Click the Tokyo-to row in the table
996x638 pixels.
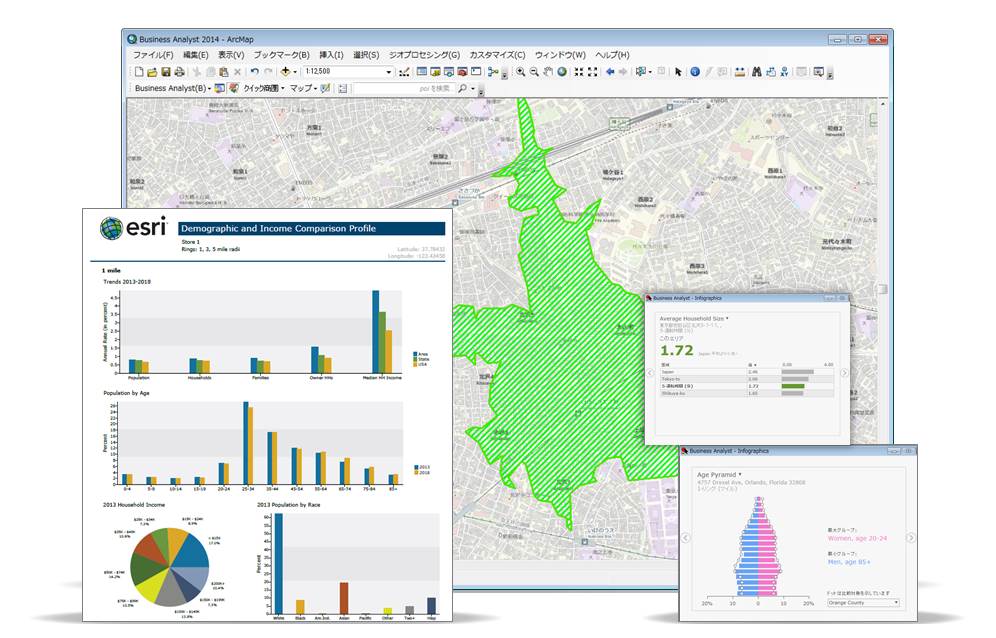click(746, 379)
